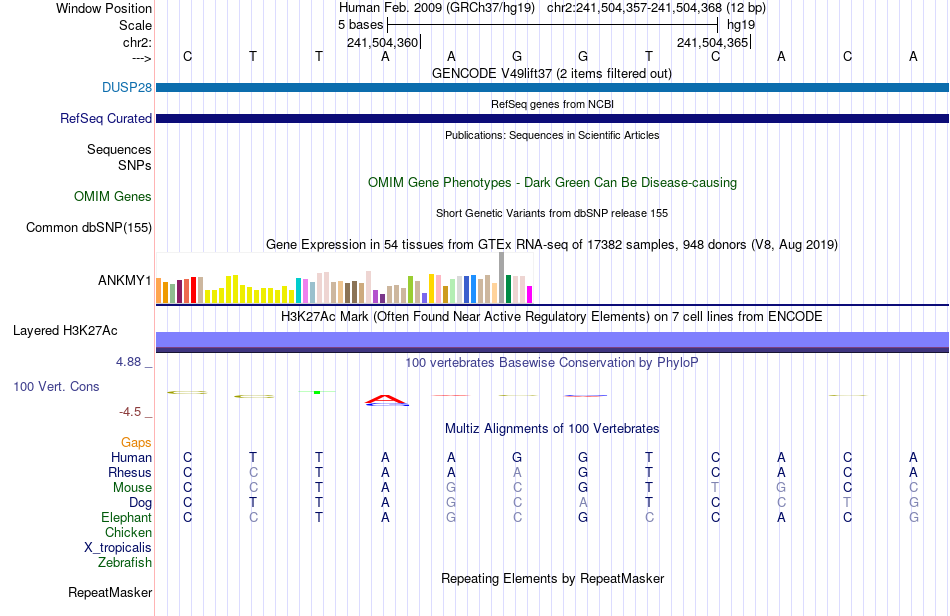Select the orange Gaps label

[136, 442]
